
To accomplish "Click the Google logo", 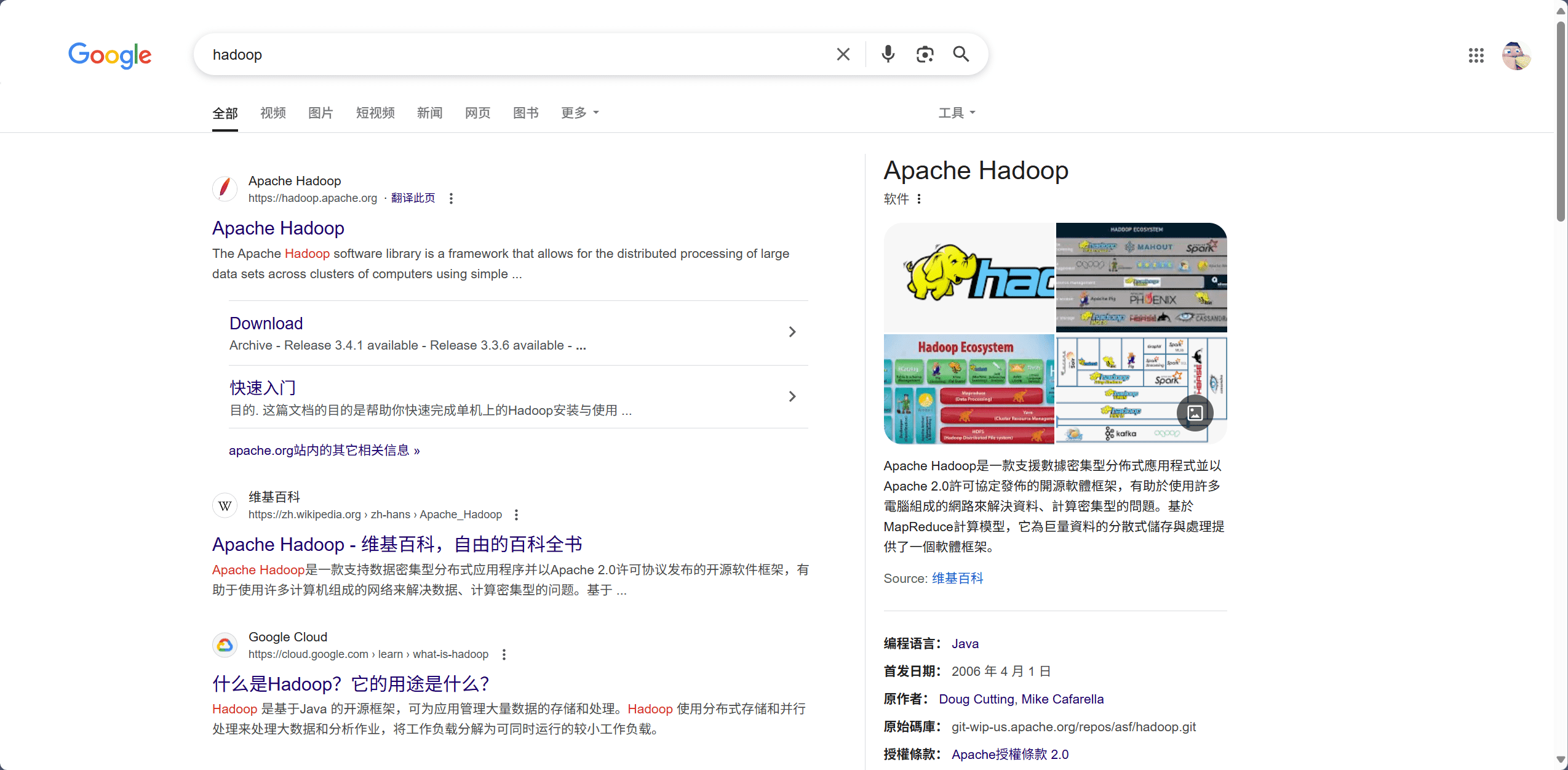I will (109, 55).
